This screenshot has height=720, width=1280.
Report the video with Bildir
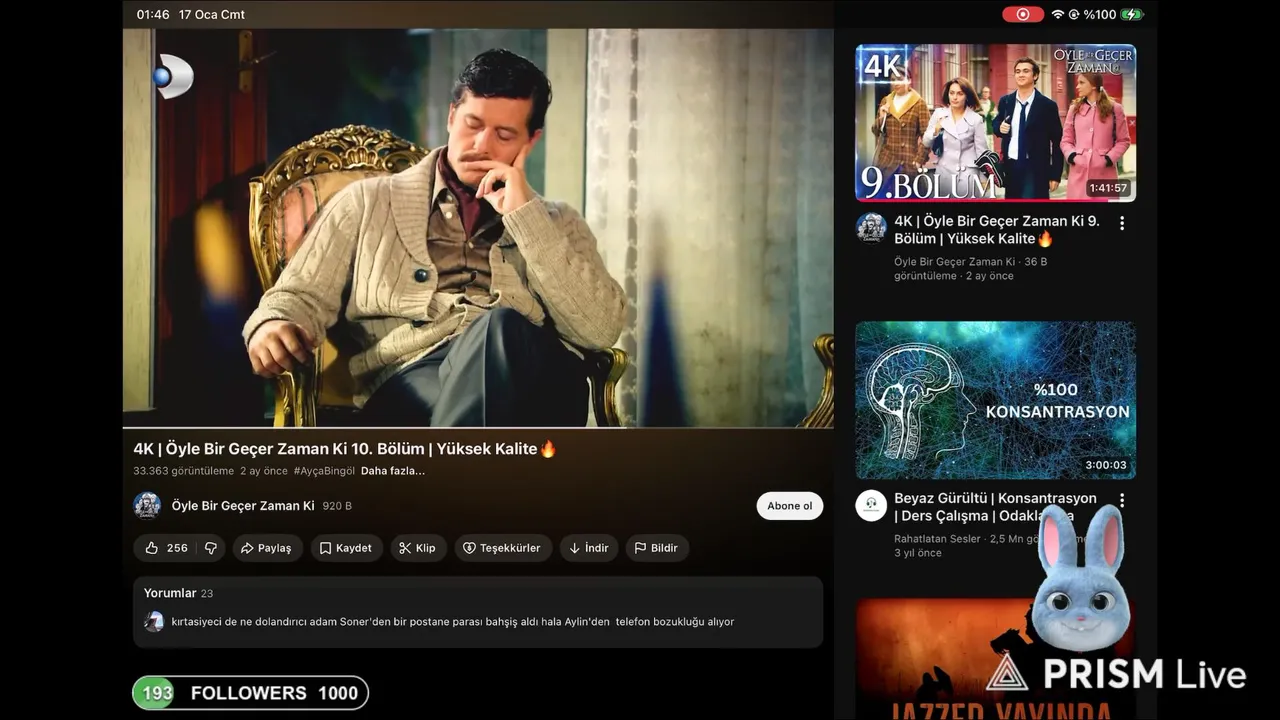[x=657, y=548]
